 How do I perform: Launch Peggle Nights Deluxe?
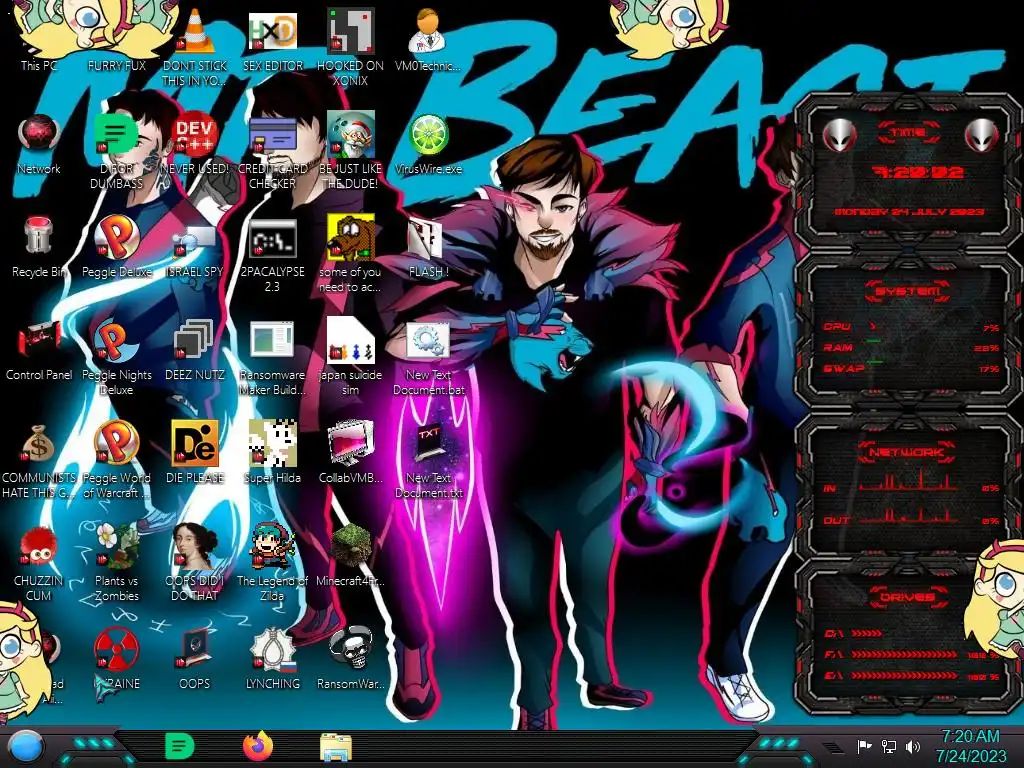click(116, 340)
